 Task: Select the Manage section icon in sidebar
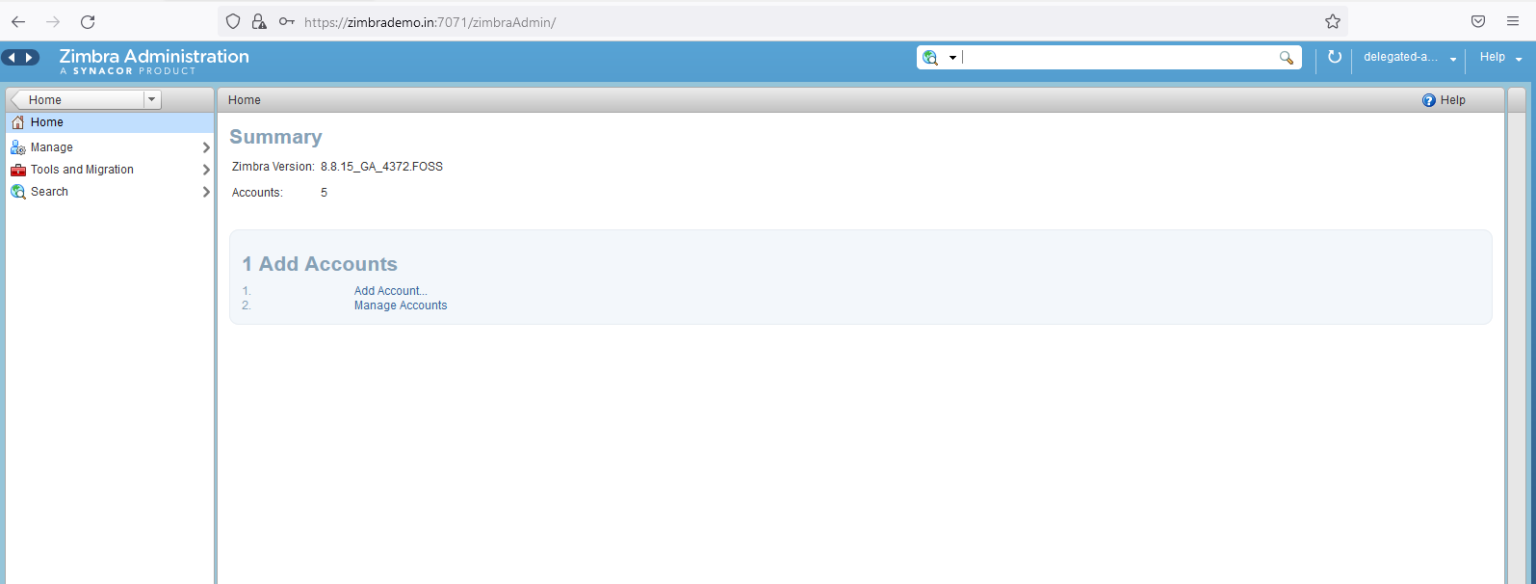click(18, 146)
